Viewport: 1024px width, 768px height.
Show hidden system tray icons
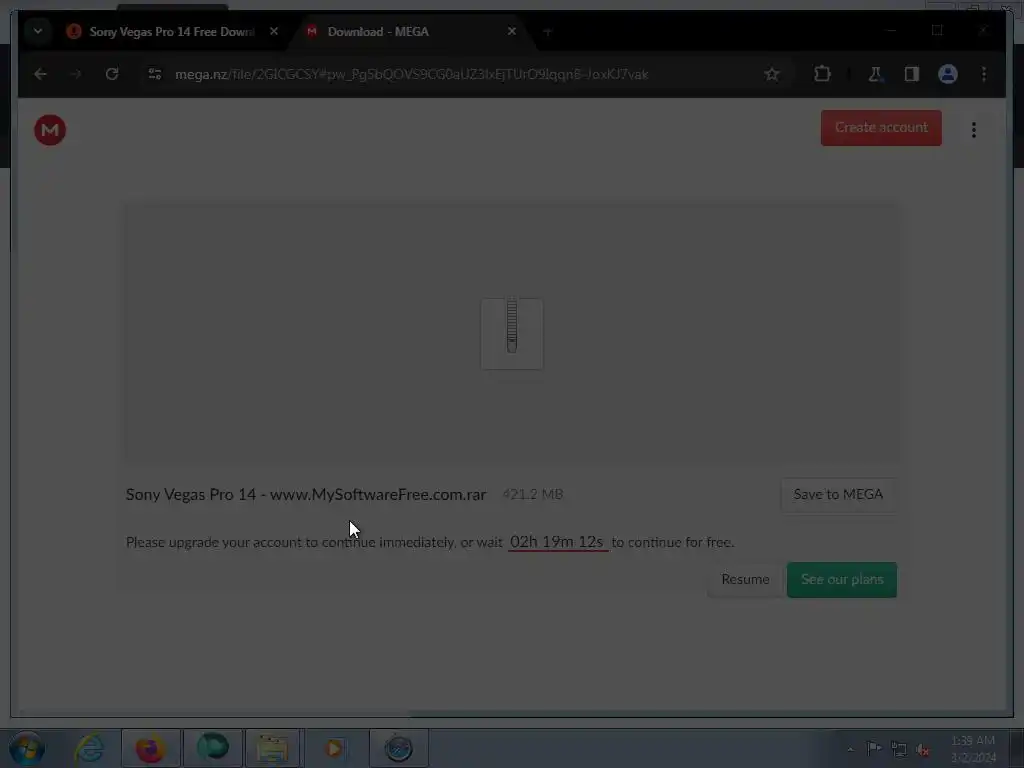coord(850,749)
